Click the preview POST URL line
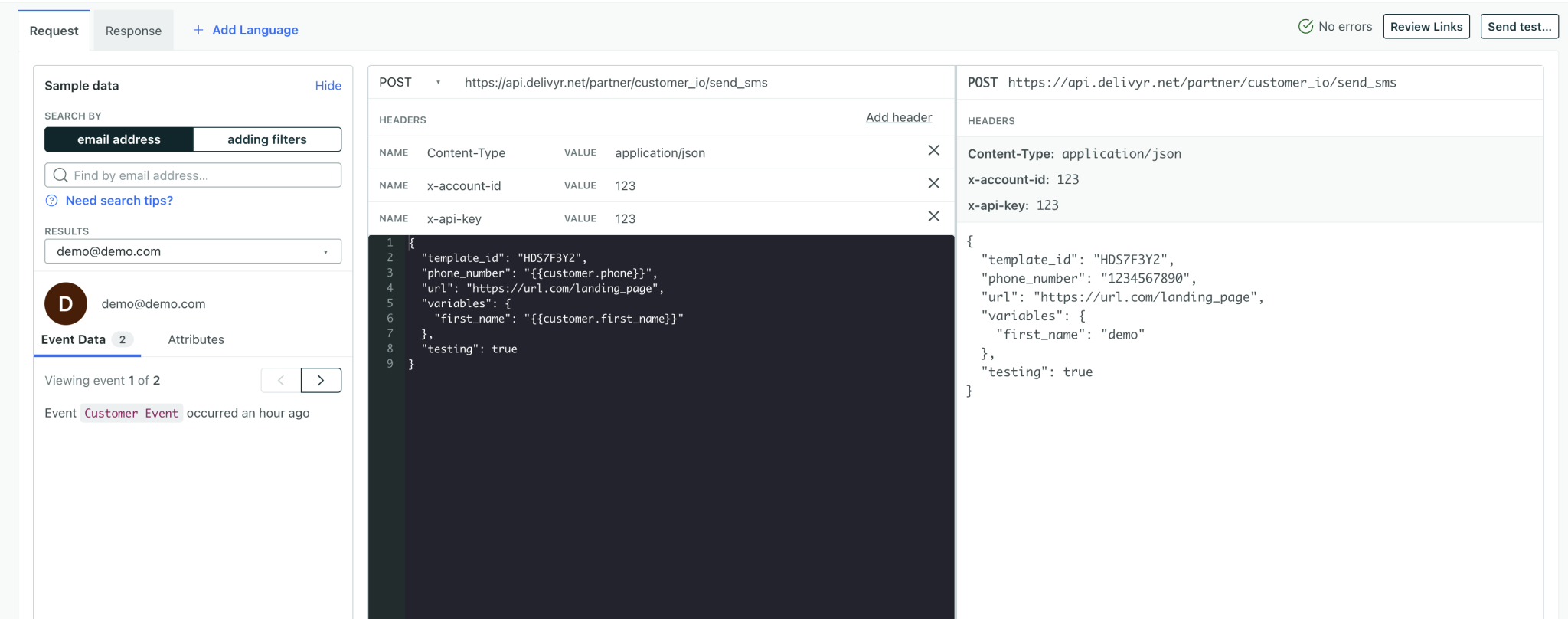 click(x=1182, y=83)
